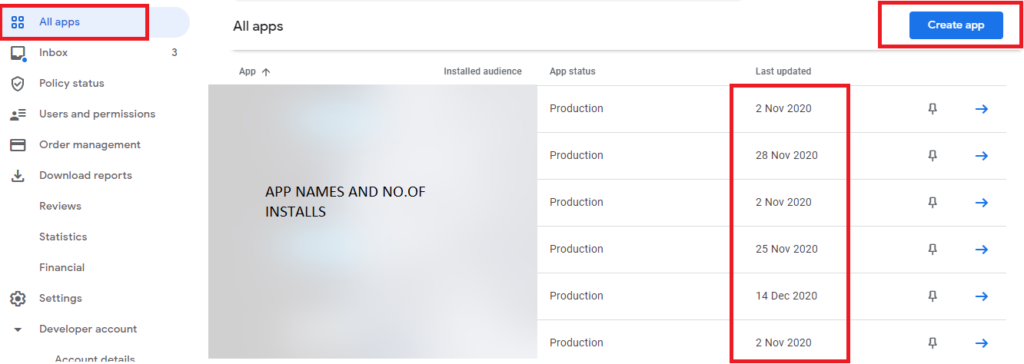Pin the app updated 14 Dec 2020

click(x=932, y=296)
